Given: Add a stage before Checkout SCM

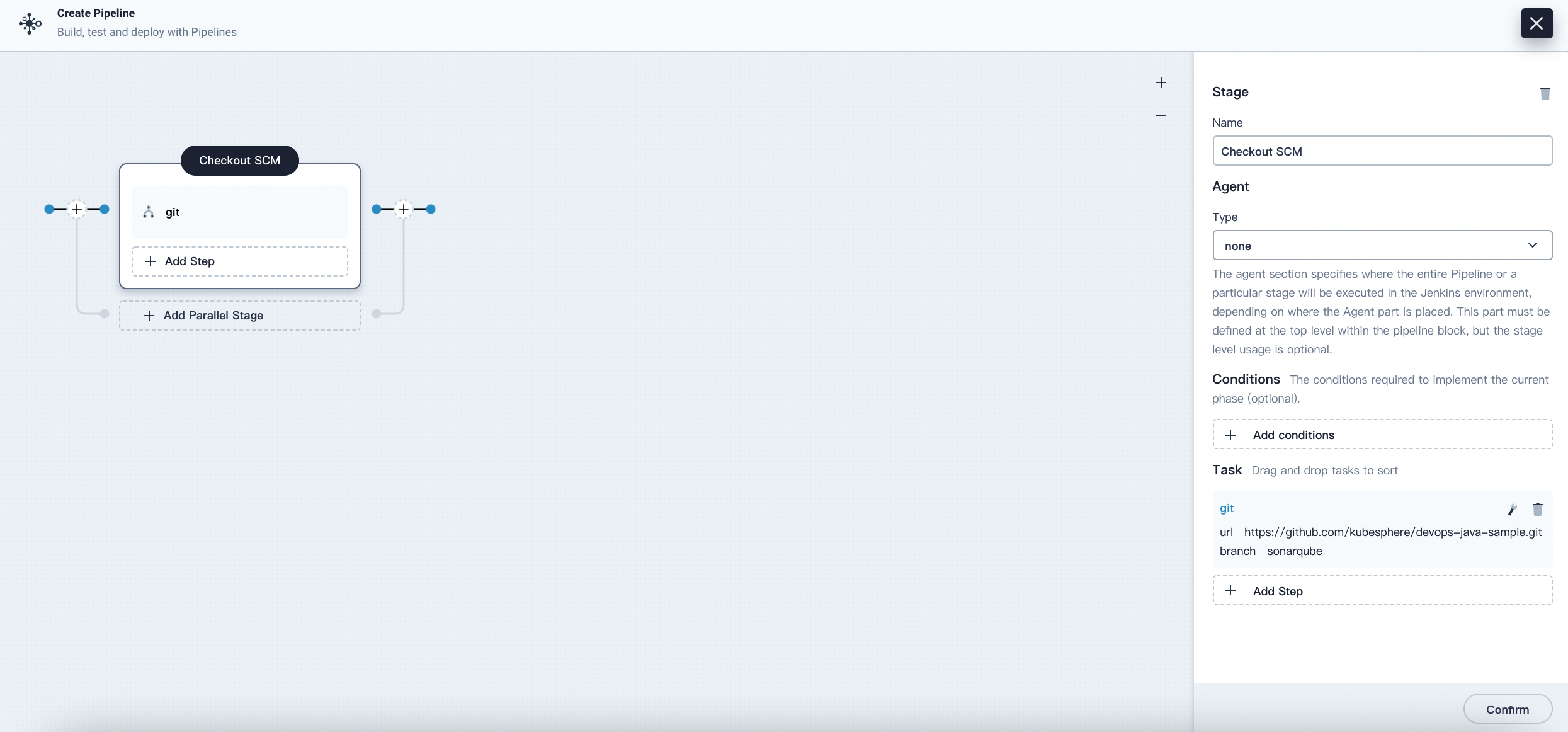Looking at the screenshot, I should click(77, 209).
